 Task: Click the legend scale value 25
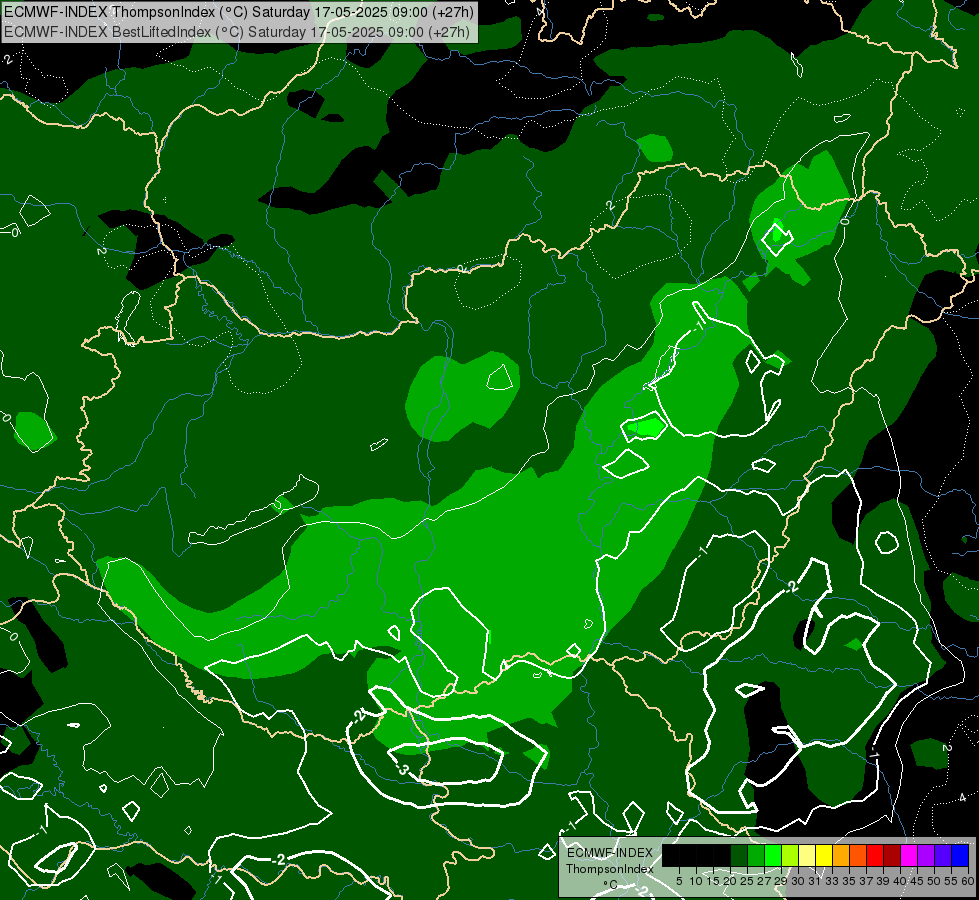[x=747, y=881]
